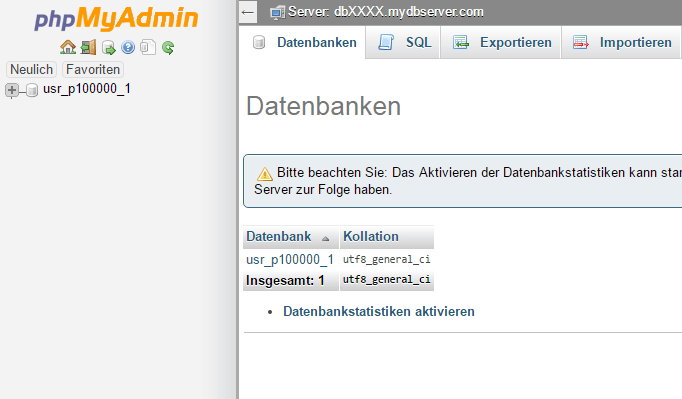682x399 pixels.
Task: Sort by Datenbank ascending arrow
Action: 325,238
